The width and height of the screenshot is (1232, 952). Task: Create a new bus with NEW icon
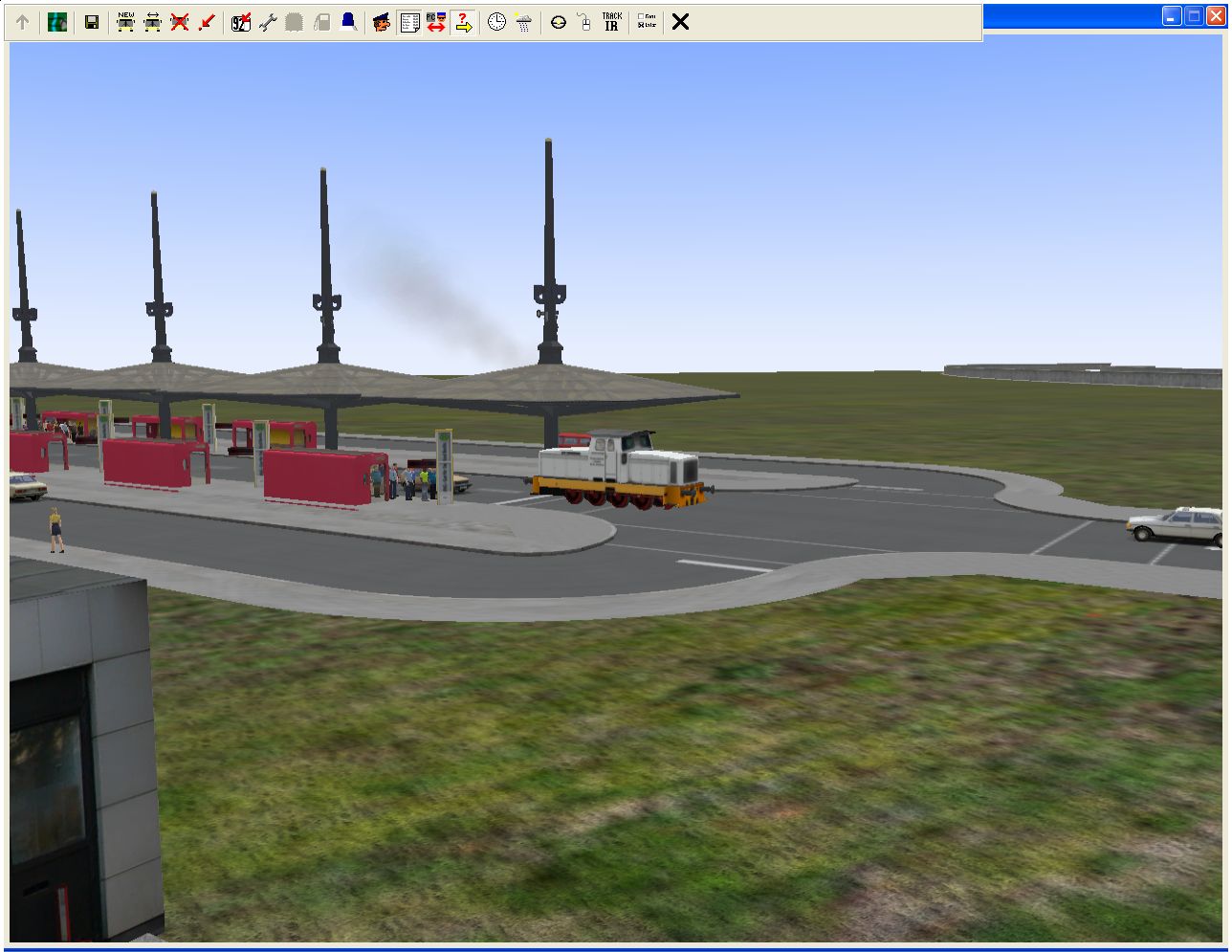pos(125,22)
